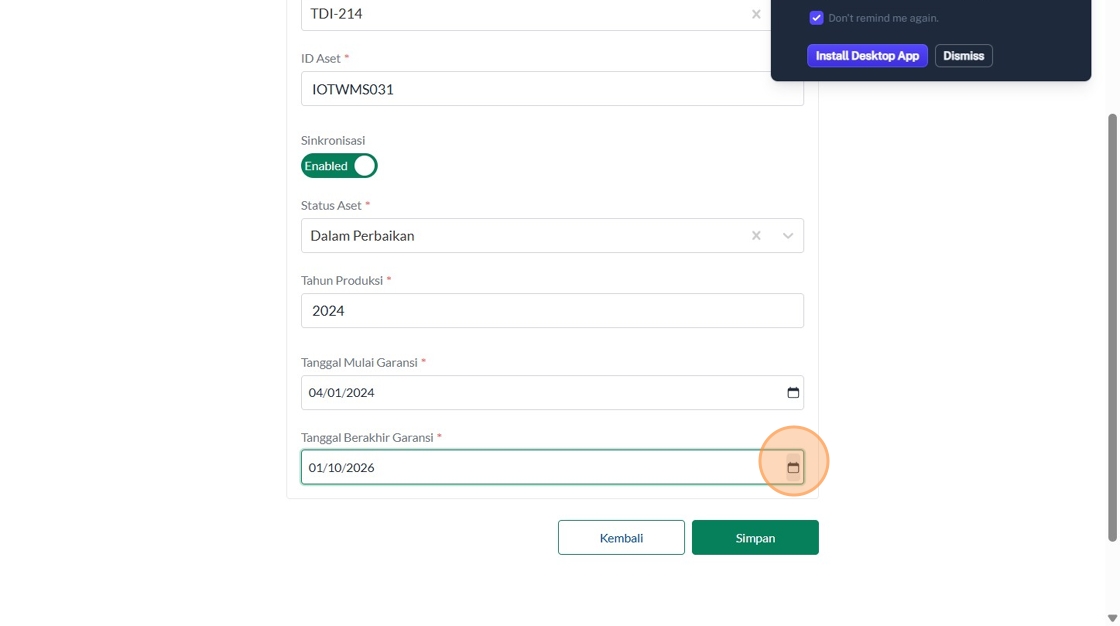The height and width of the screenshot is (626, 1120).
Task: Dismiss the desktop app notification
Action: point(963,56)
